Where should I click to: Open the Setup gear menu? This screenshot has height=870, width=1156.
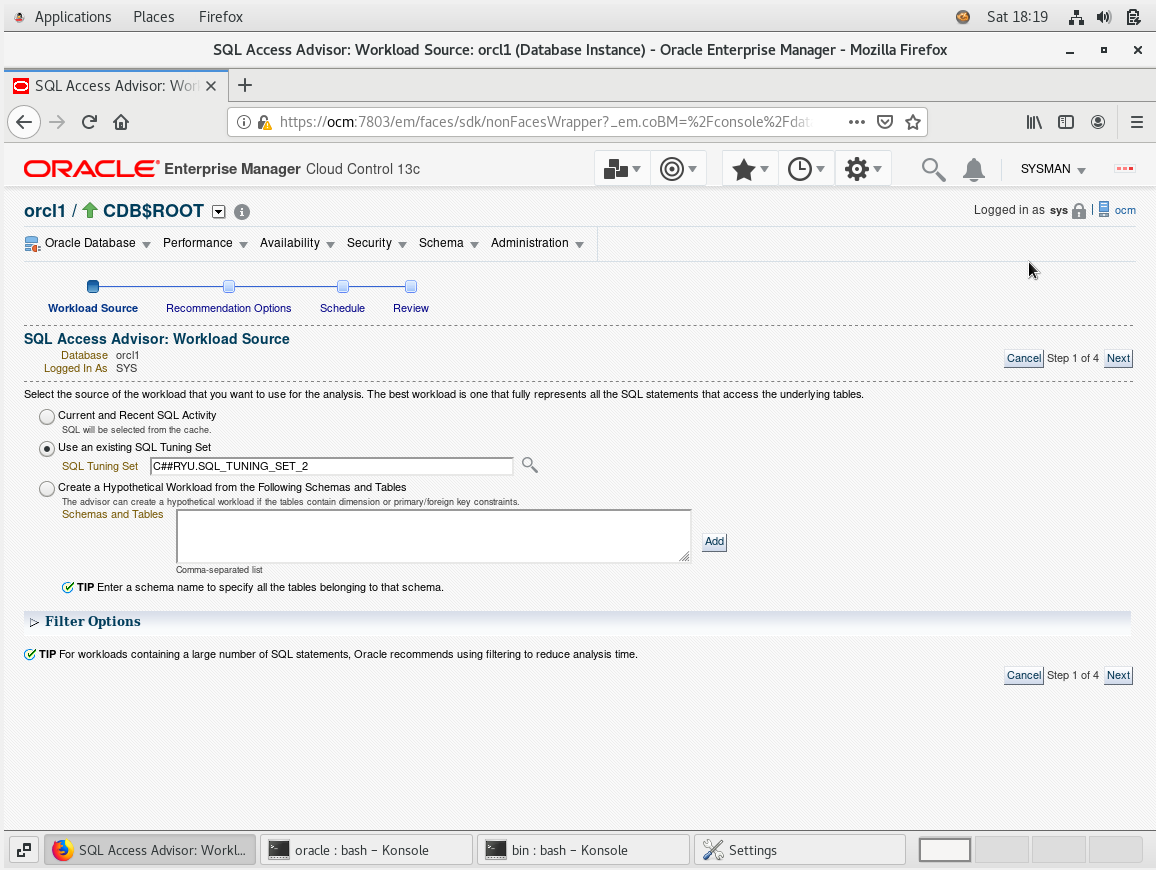point(863,169)
